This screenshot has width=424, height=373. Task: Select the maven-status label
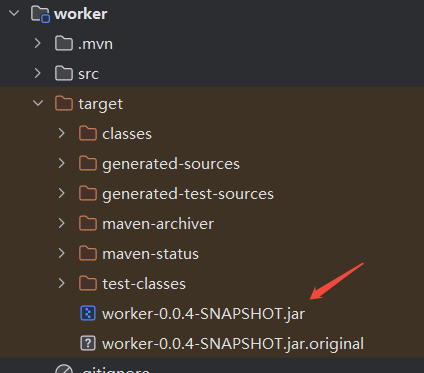click(150, 254)
